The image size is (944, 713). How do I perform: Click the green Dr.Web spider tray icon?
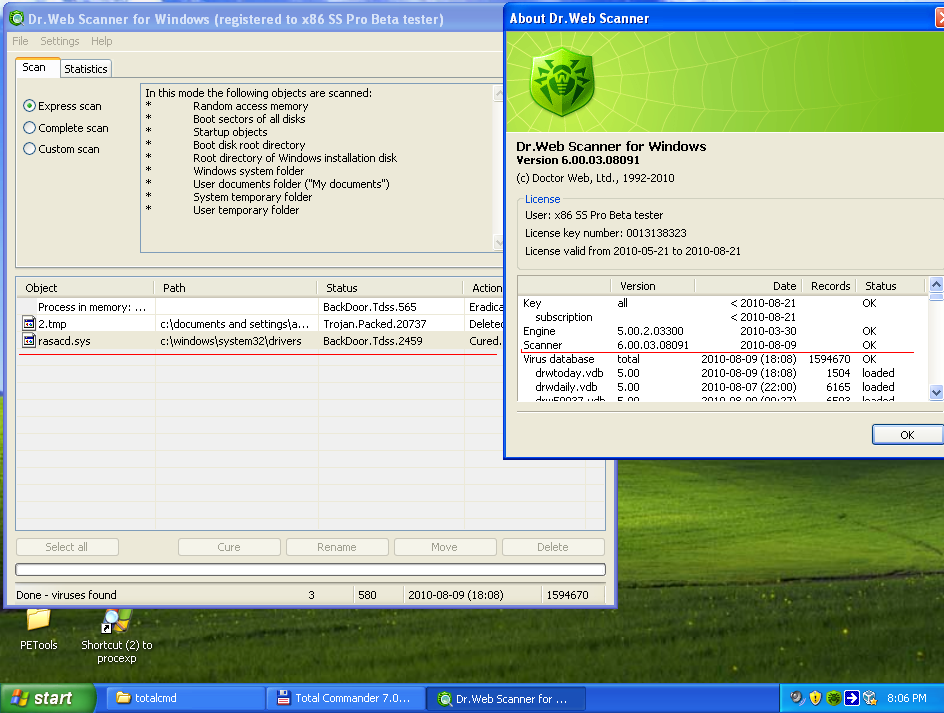pyautogui.click(x=833, y=697)
